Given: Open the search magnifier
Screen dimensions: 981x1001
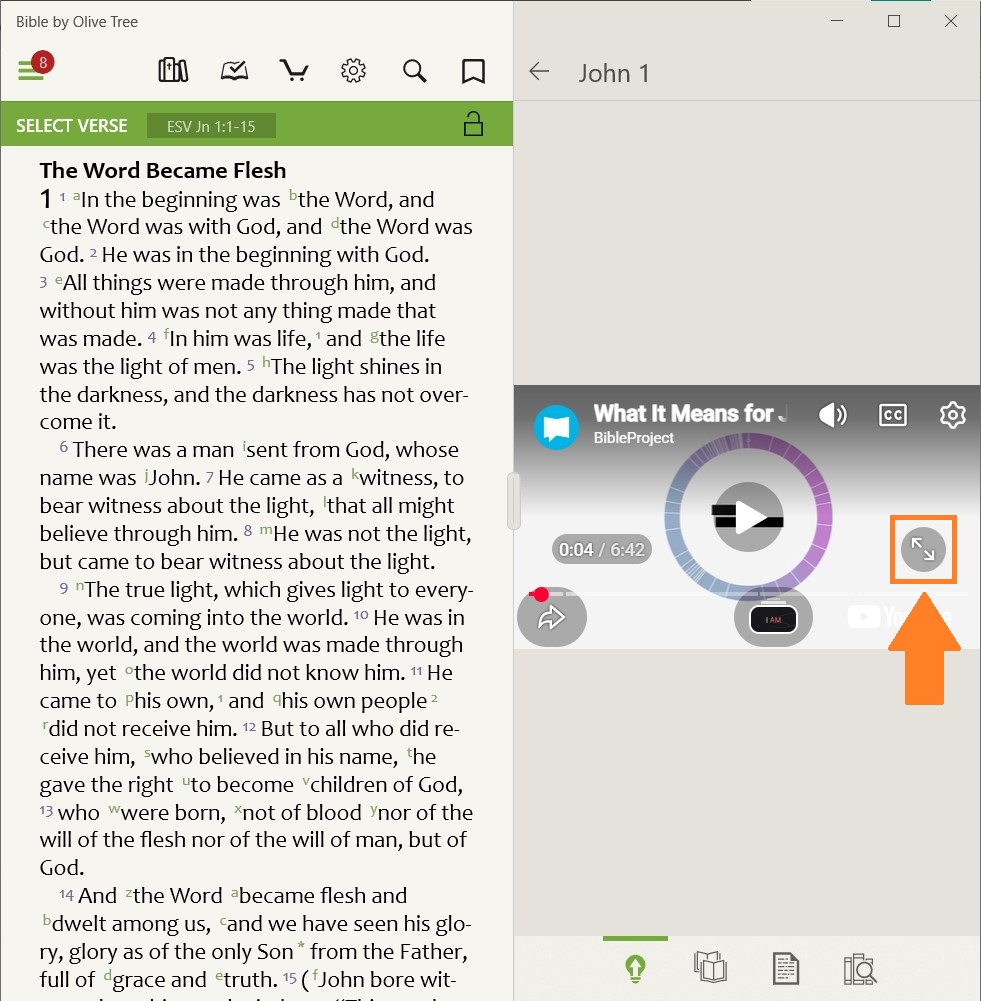Looking at the screenshot, I should [x=414, y=71].
